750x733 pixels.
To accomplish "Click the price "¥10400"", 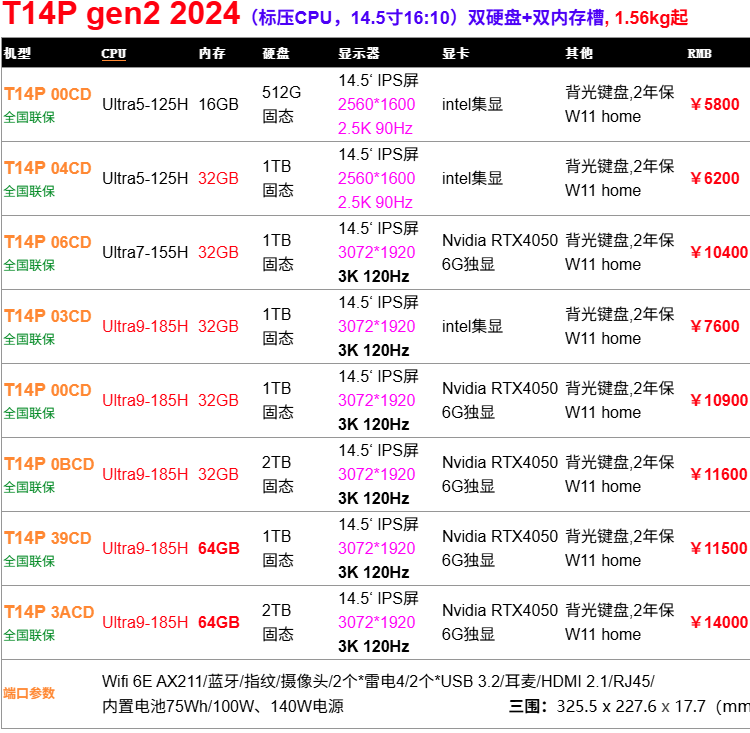I will coord(719,252).
